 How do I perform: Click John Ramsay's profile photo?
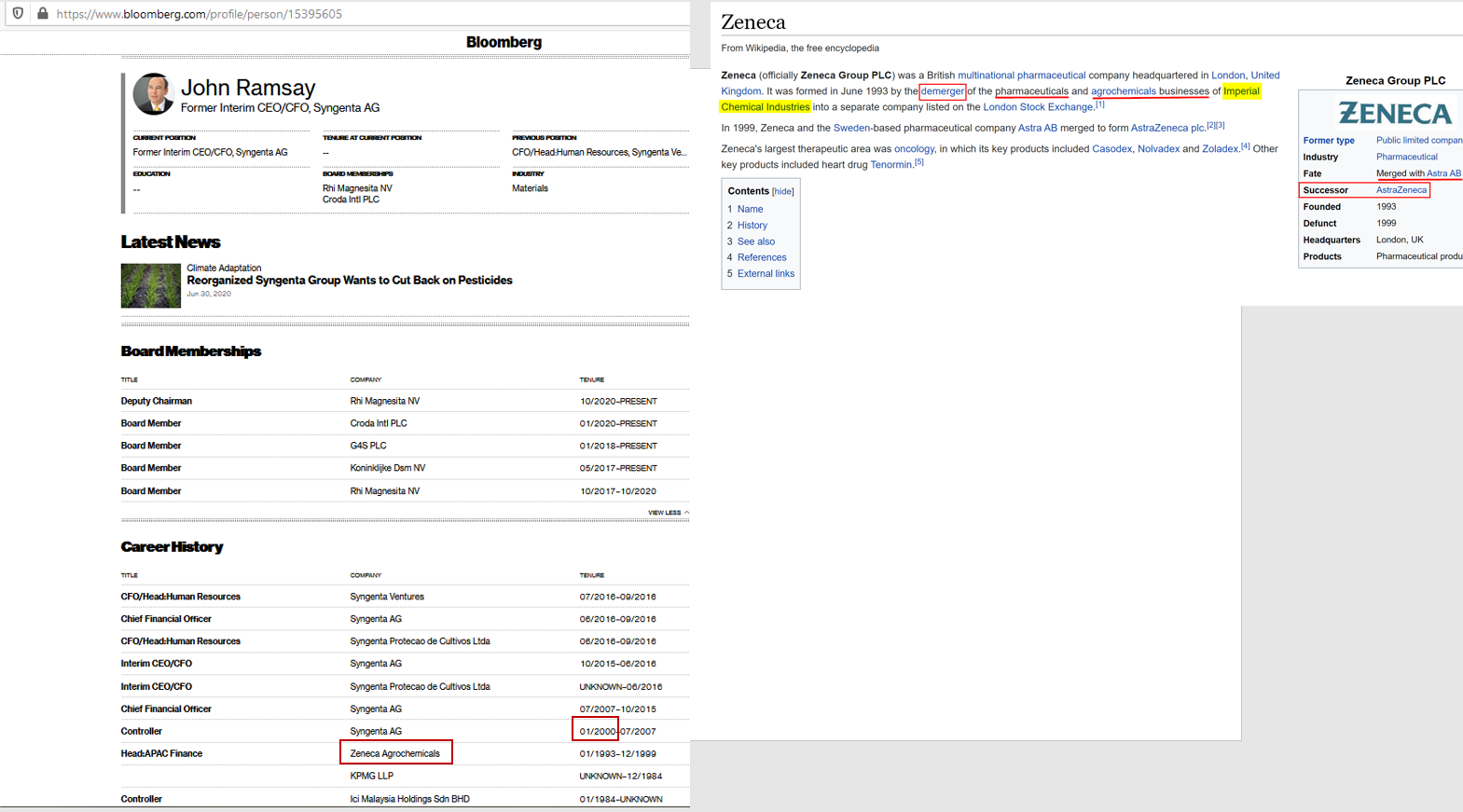point(153,93)
